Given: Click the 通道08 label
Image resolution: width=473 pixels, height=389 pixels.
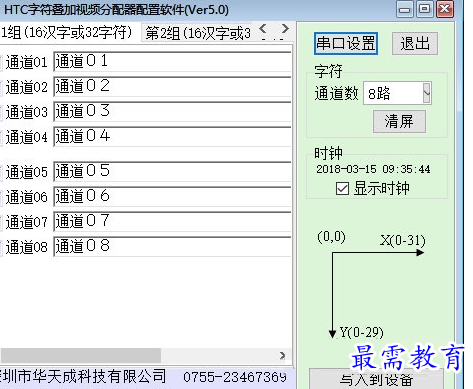Looking at the screenshot, I should point(27,247).
